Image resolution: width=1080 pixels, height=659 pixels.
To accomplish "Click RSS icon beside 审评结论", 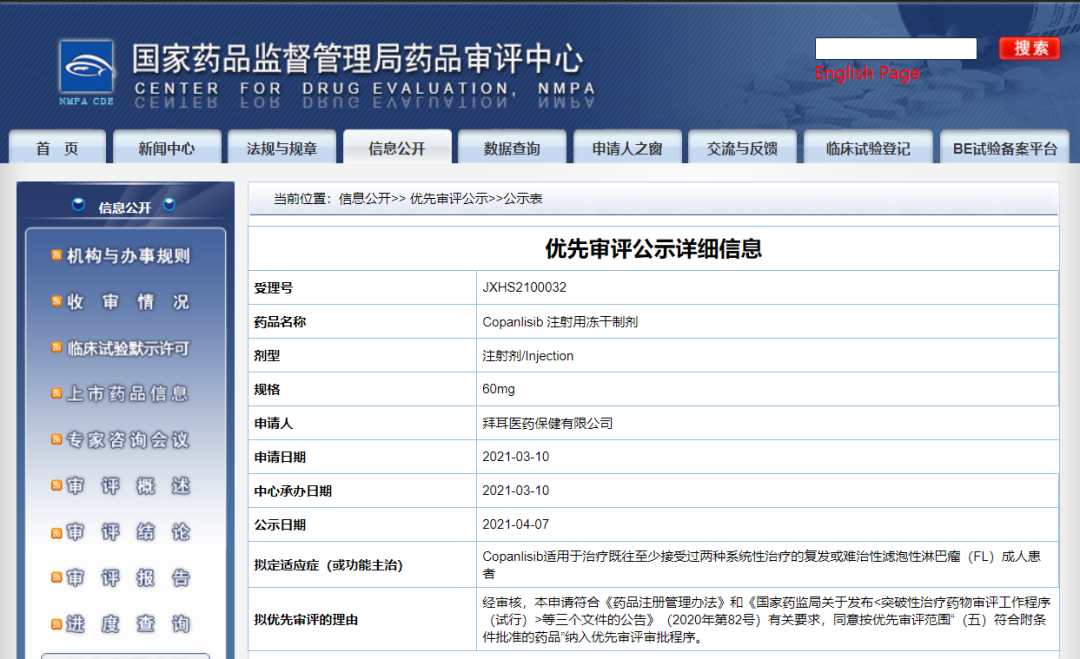I will [56, 533].
